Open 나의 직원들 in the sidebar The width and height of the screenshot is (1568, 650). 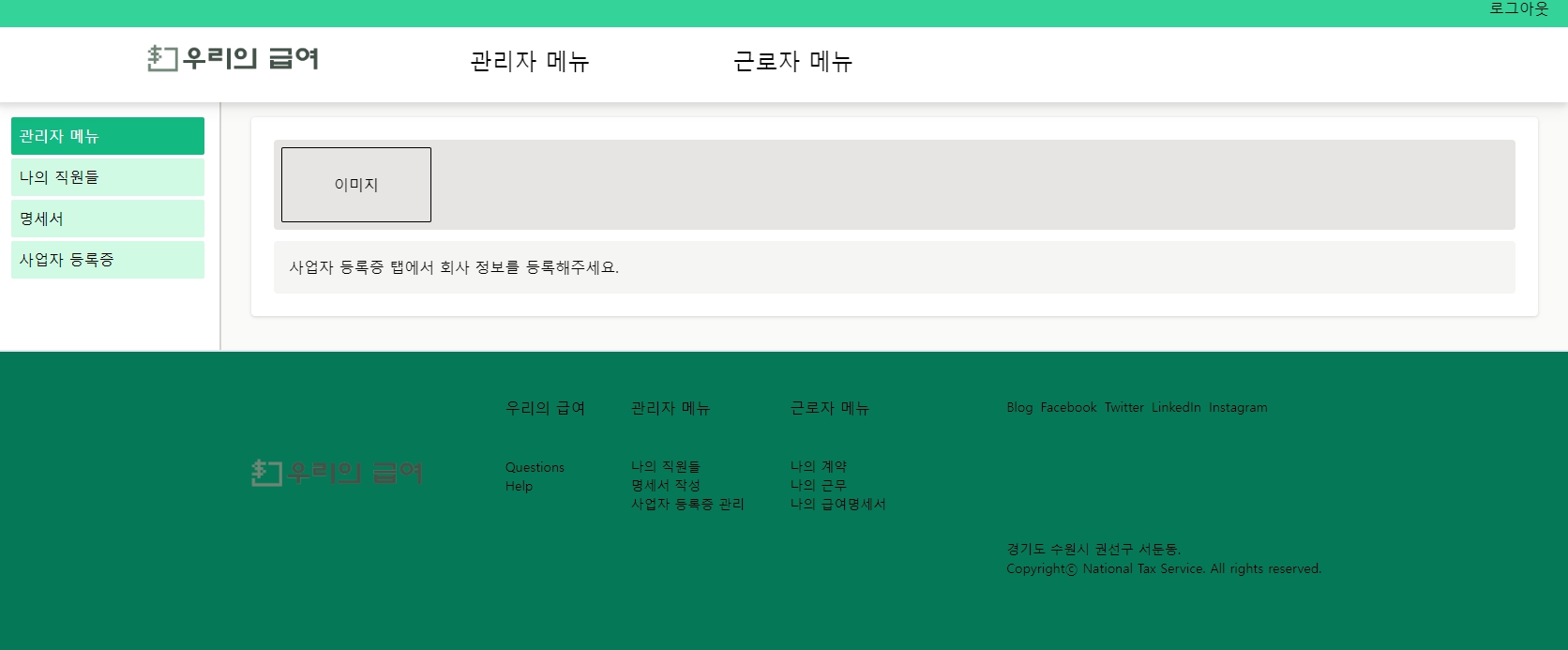(x=108, y=177)
